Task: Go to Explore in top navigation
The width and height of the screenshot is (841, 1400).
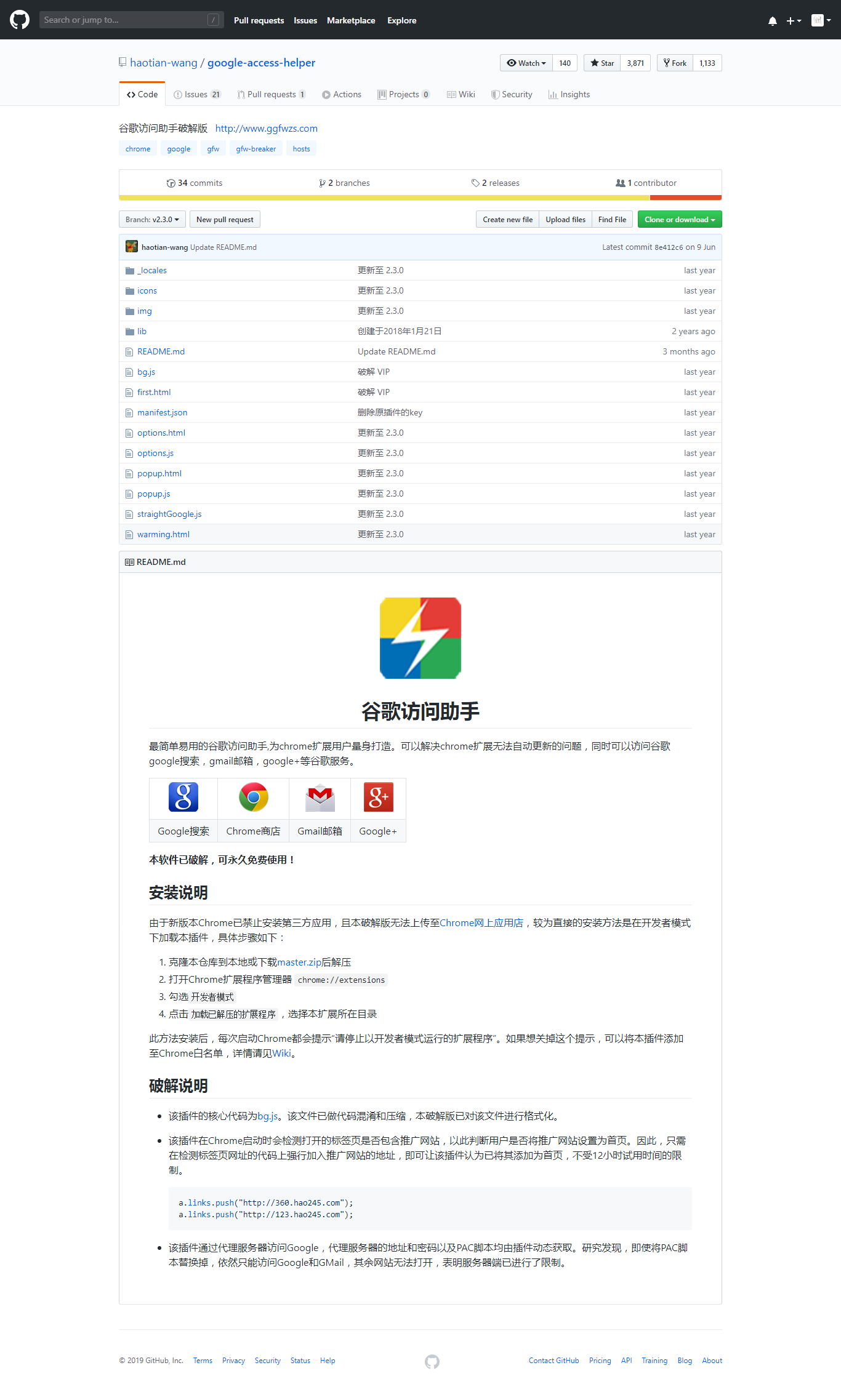Action: (x=401, y=20)
